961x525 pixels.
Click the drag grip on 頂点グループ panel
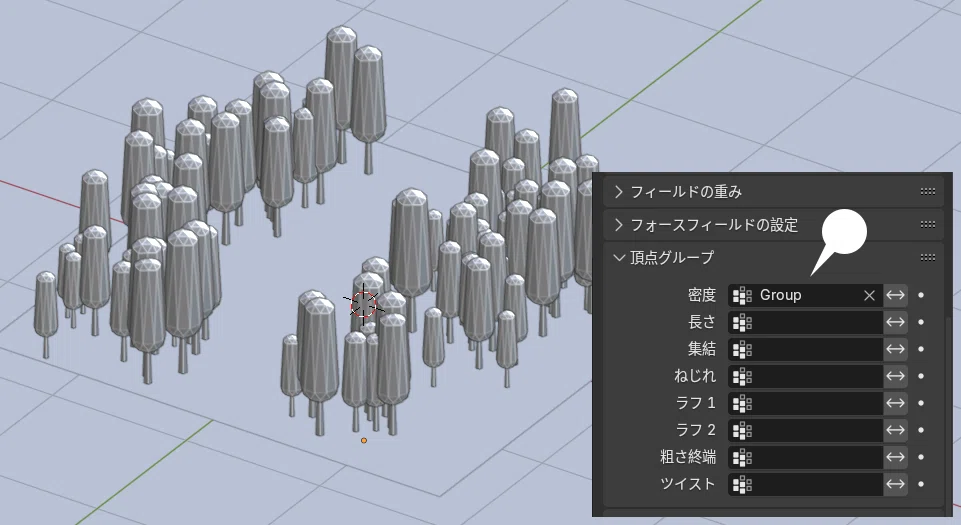click(x=928, y=257)
